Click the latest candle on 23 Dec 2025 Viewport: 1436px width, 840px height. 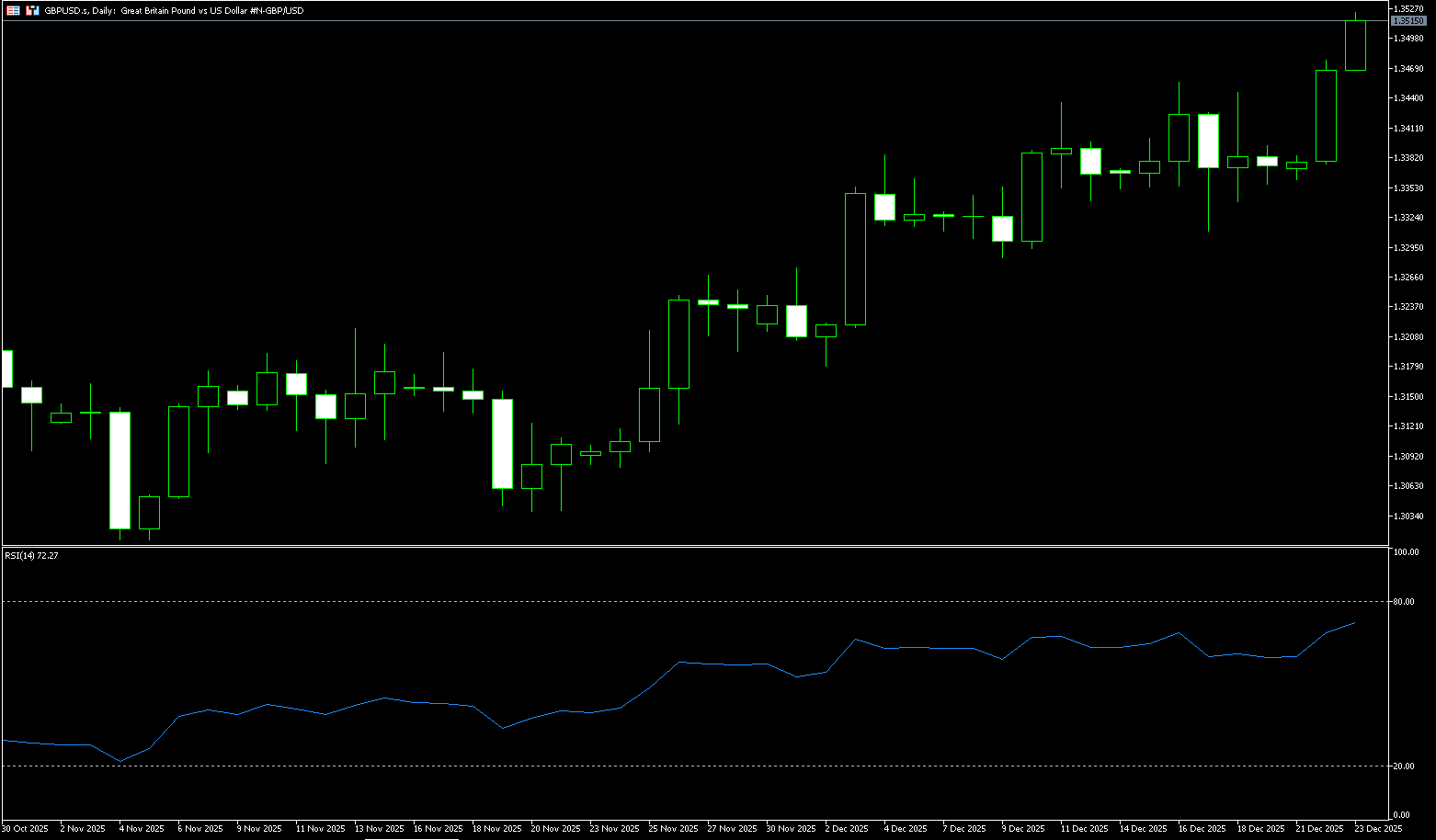coord(1355,45)
